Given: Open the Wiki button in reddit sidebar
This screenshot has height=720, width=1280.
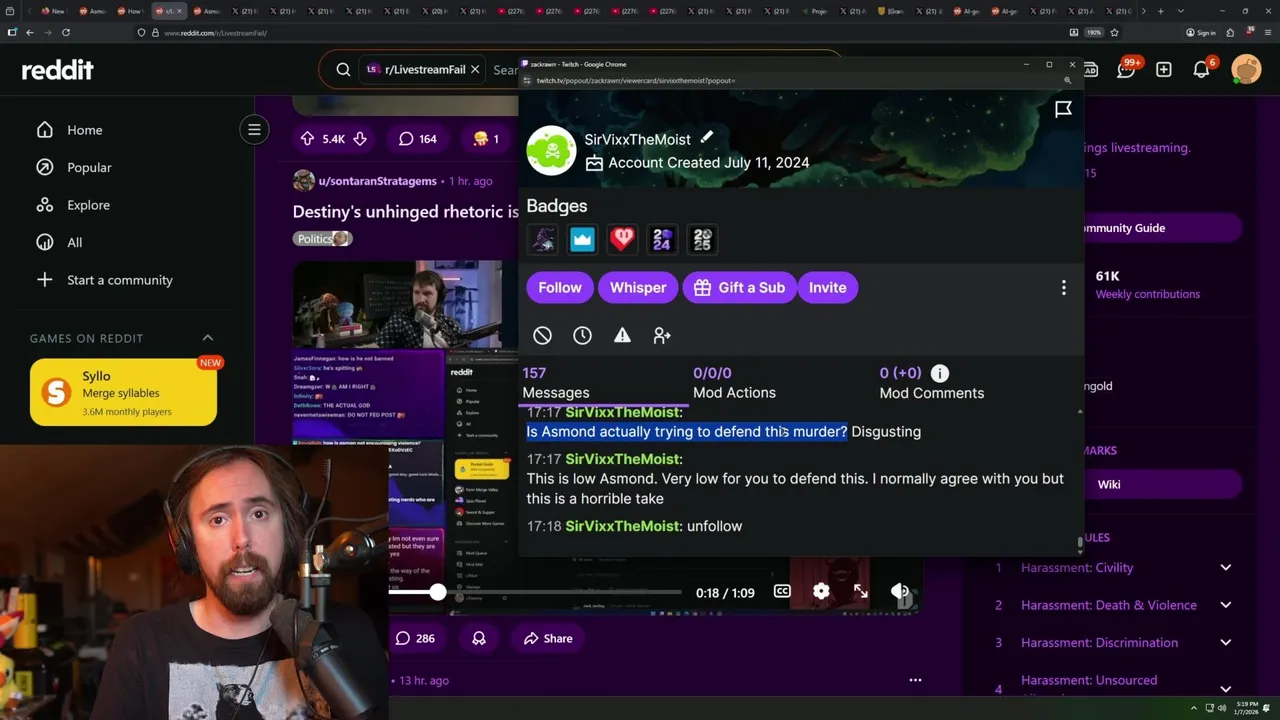Looking at the screenshot, I should [x=1109, y=484].
